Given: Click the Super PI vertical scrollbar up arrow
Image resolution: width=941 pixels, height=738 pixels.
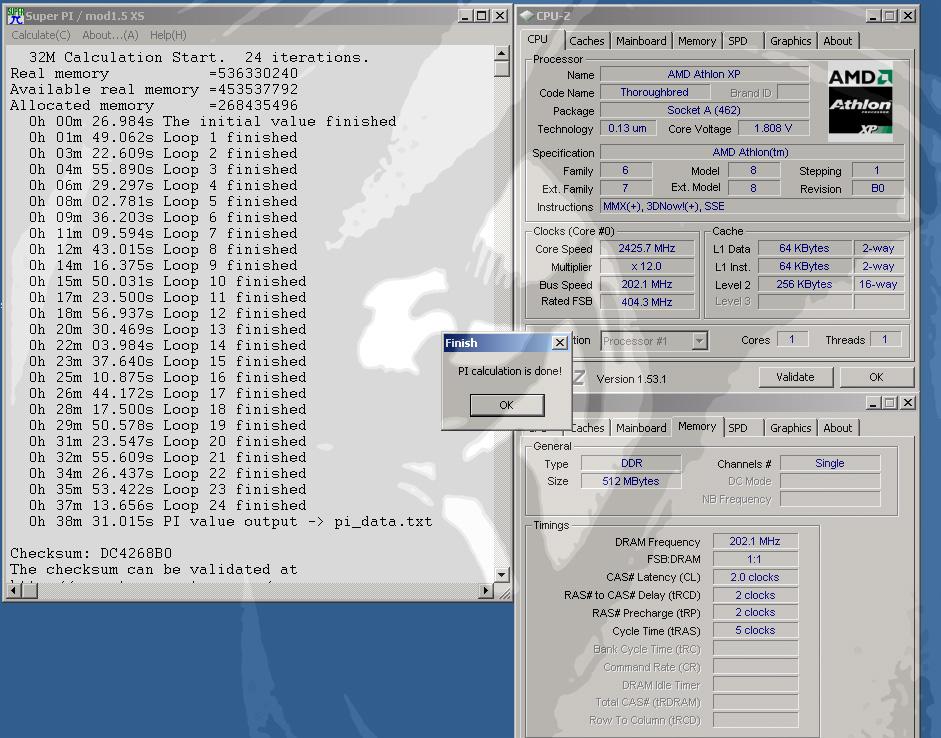Looking at the screenshot, I should coord(502,53).
